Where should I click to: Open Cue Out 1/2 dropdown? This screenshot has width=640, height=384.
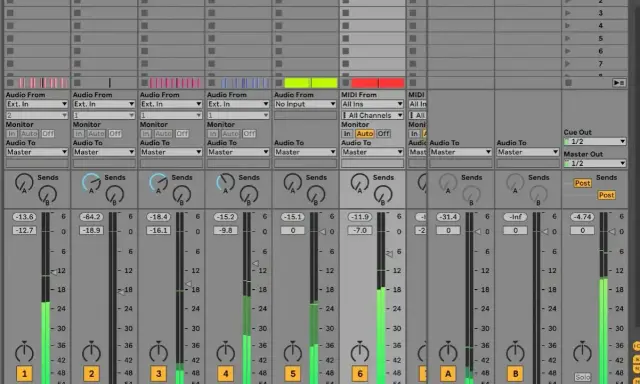(595, 142)
